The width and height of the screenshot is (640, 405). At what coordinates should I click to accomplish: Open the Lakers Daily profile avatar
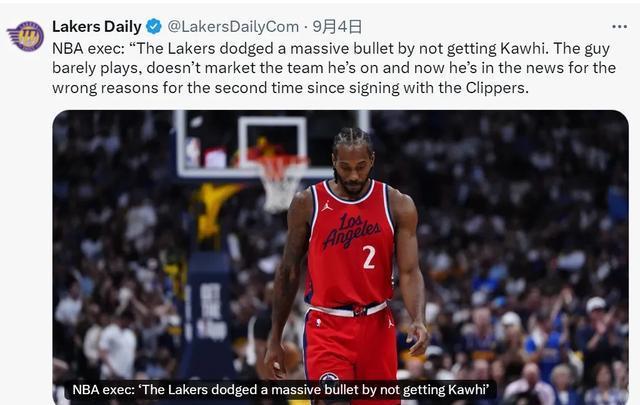[26, 36]
